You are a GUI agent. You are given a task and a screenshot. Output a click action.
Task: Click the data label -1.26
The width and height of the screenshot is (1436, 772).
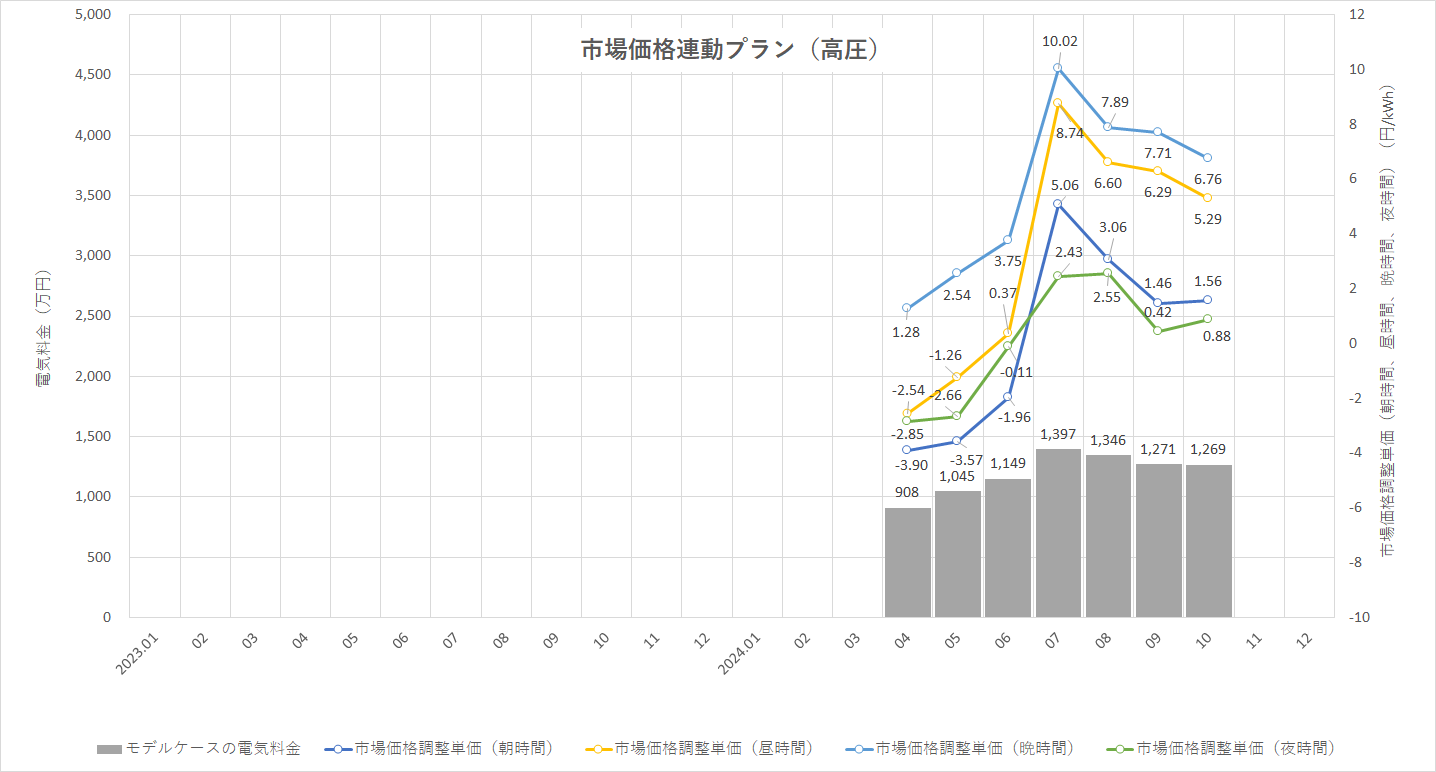click(x=945, y=355)
